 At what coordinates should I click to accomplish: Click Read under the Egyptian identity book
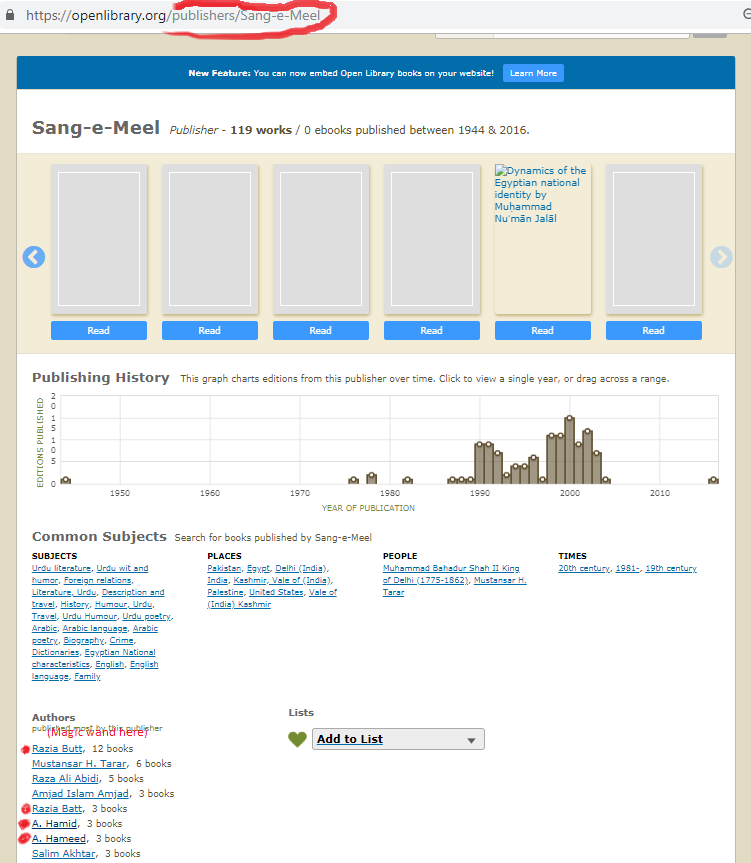click(542, 330)
